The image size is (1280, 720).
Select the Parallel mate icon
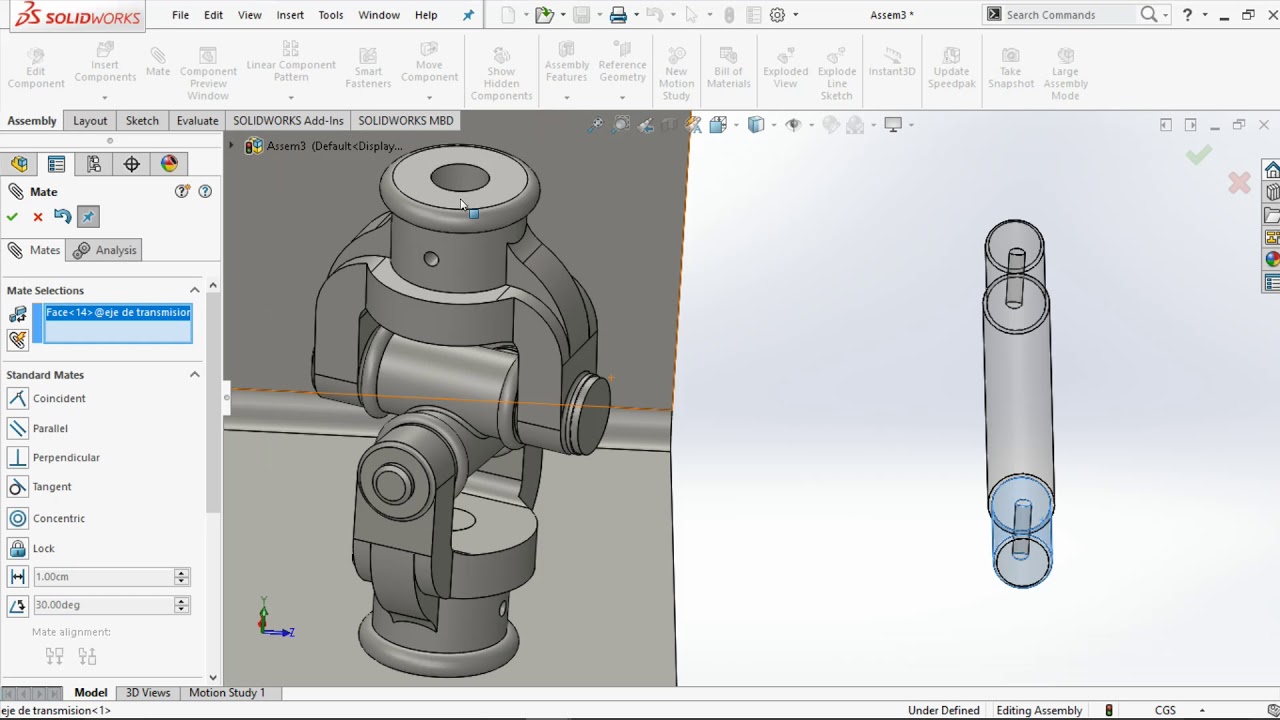17,428
